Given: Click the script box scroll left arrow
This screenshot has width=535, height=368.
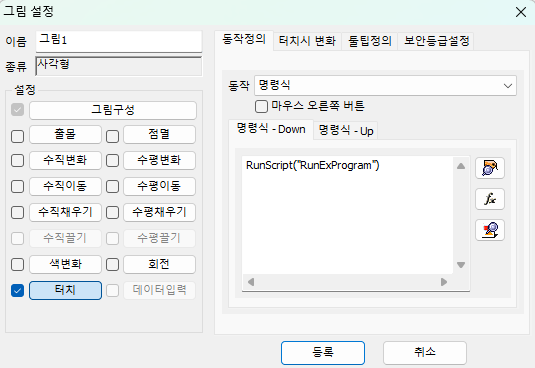Looking at the screenshot, I should 251,282.
